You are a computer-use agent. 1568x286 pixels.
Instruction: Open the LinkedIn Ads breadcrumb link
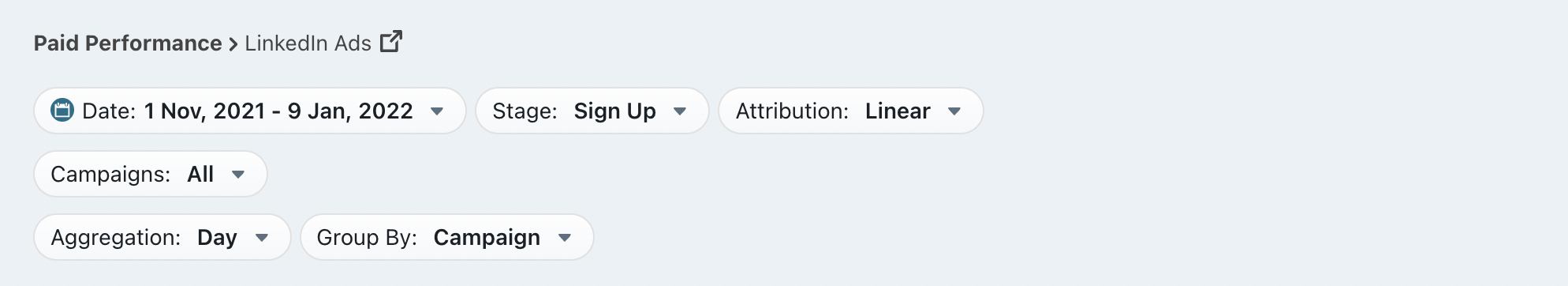(308, 43)
